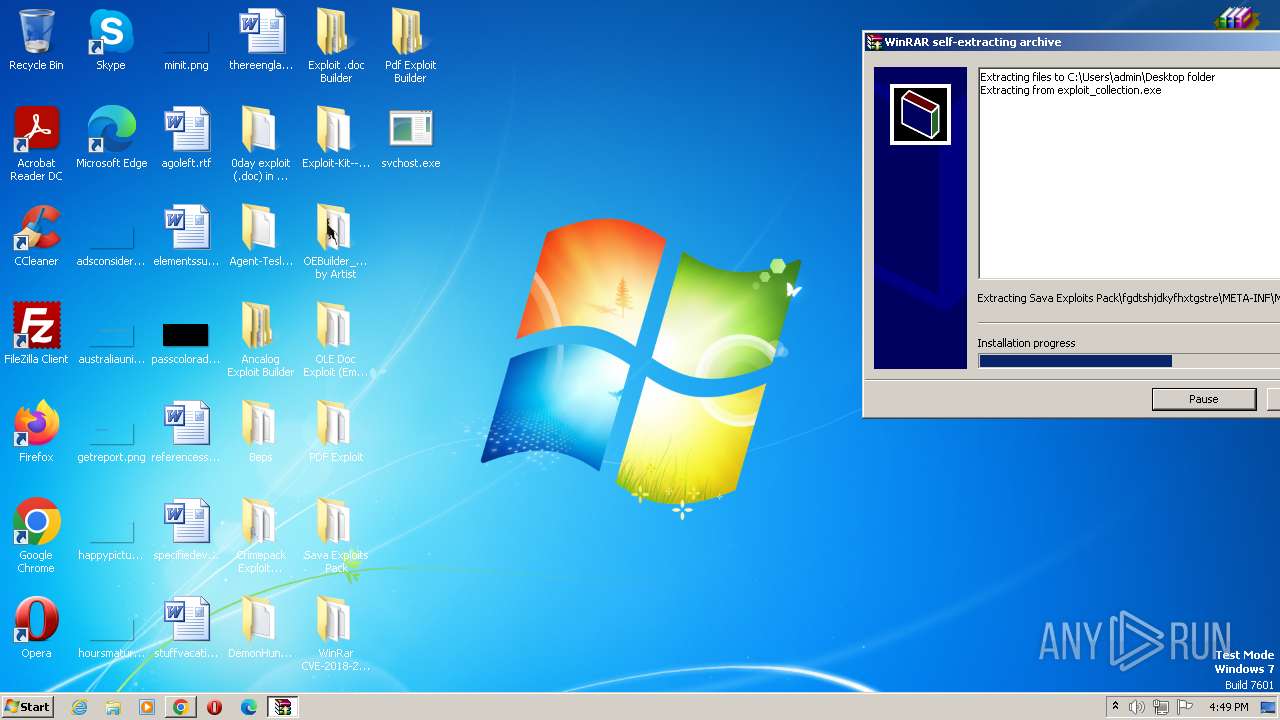Select the Crimepack Exploit folder
Viewport: 1280px width, 720px height.
tap(260, 535)
